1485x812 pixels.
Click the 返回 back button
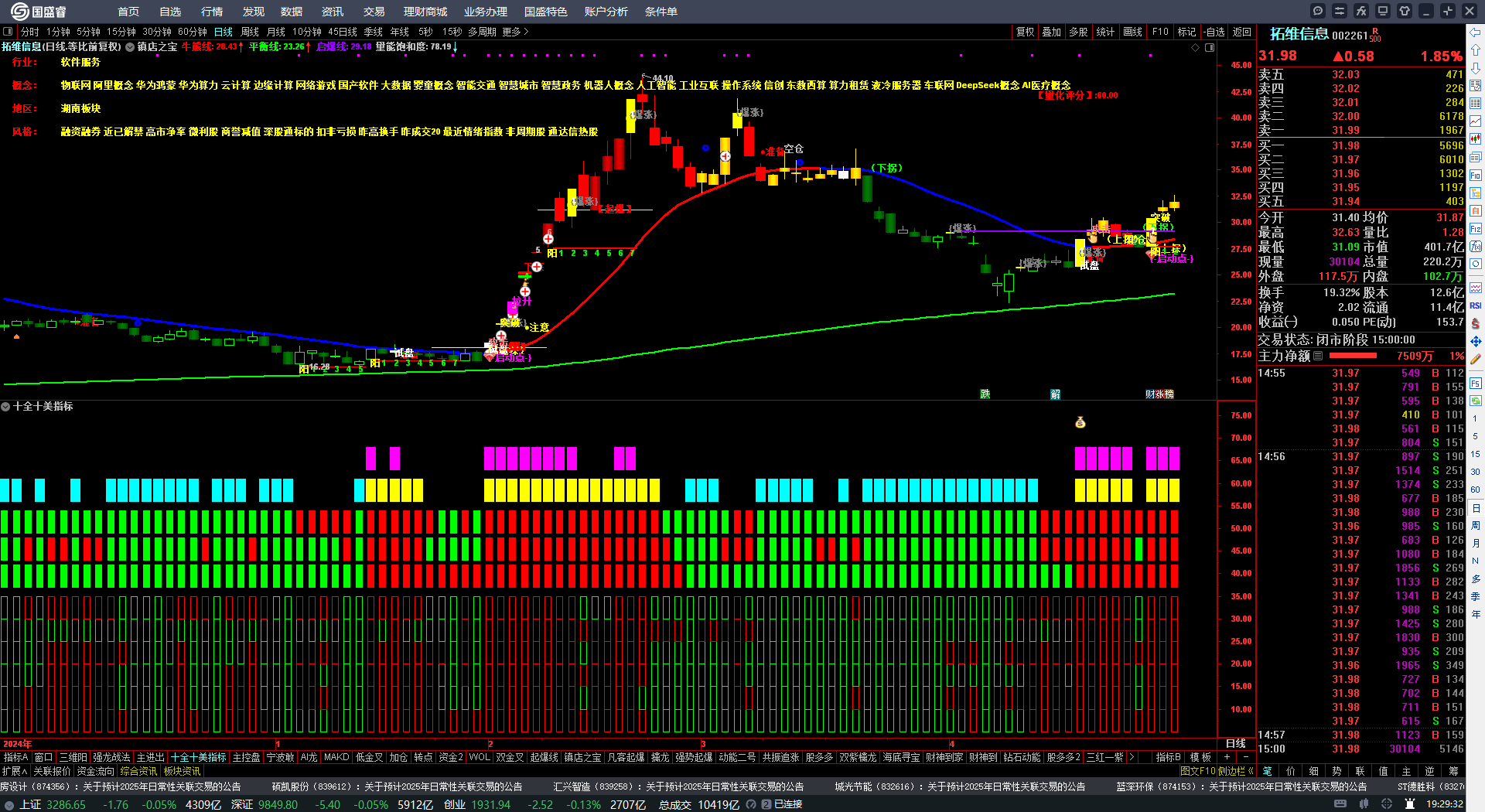[x=1242, y=32]
